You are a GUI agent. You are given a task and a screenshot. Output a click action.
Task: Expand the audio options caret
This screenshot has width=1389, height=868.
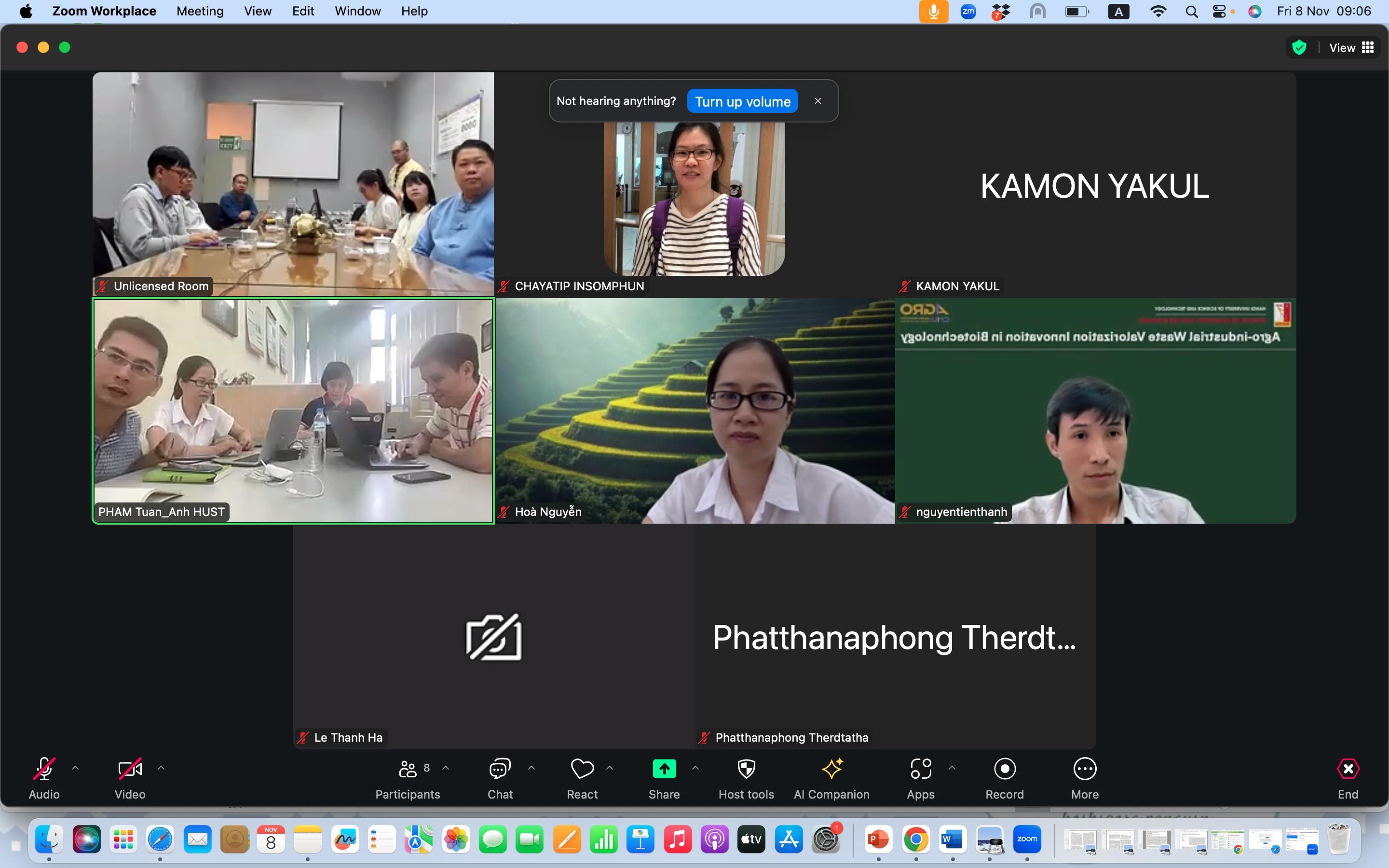click(x=75, y=768)
